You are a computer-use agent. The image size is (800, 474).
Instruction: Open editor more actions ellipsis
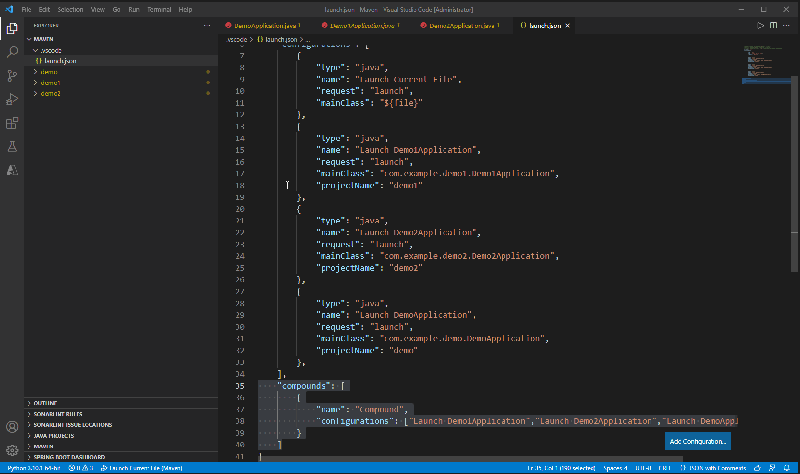click(x=786, y=26)
